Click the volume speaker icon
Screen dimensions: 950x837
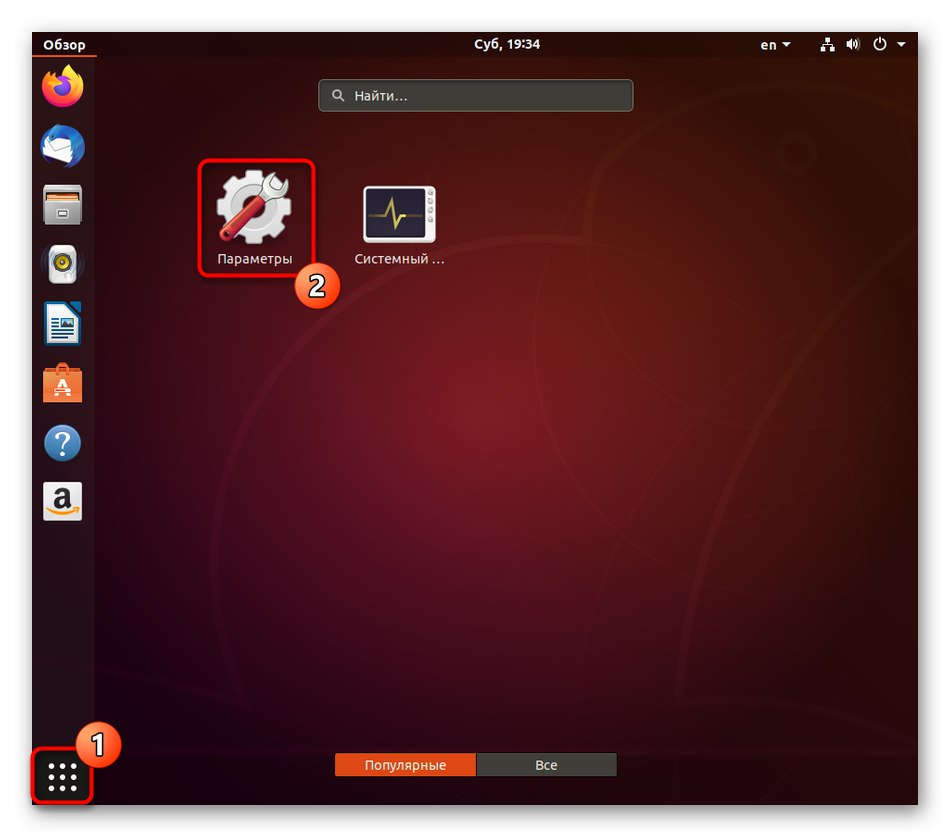853,44
